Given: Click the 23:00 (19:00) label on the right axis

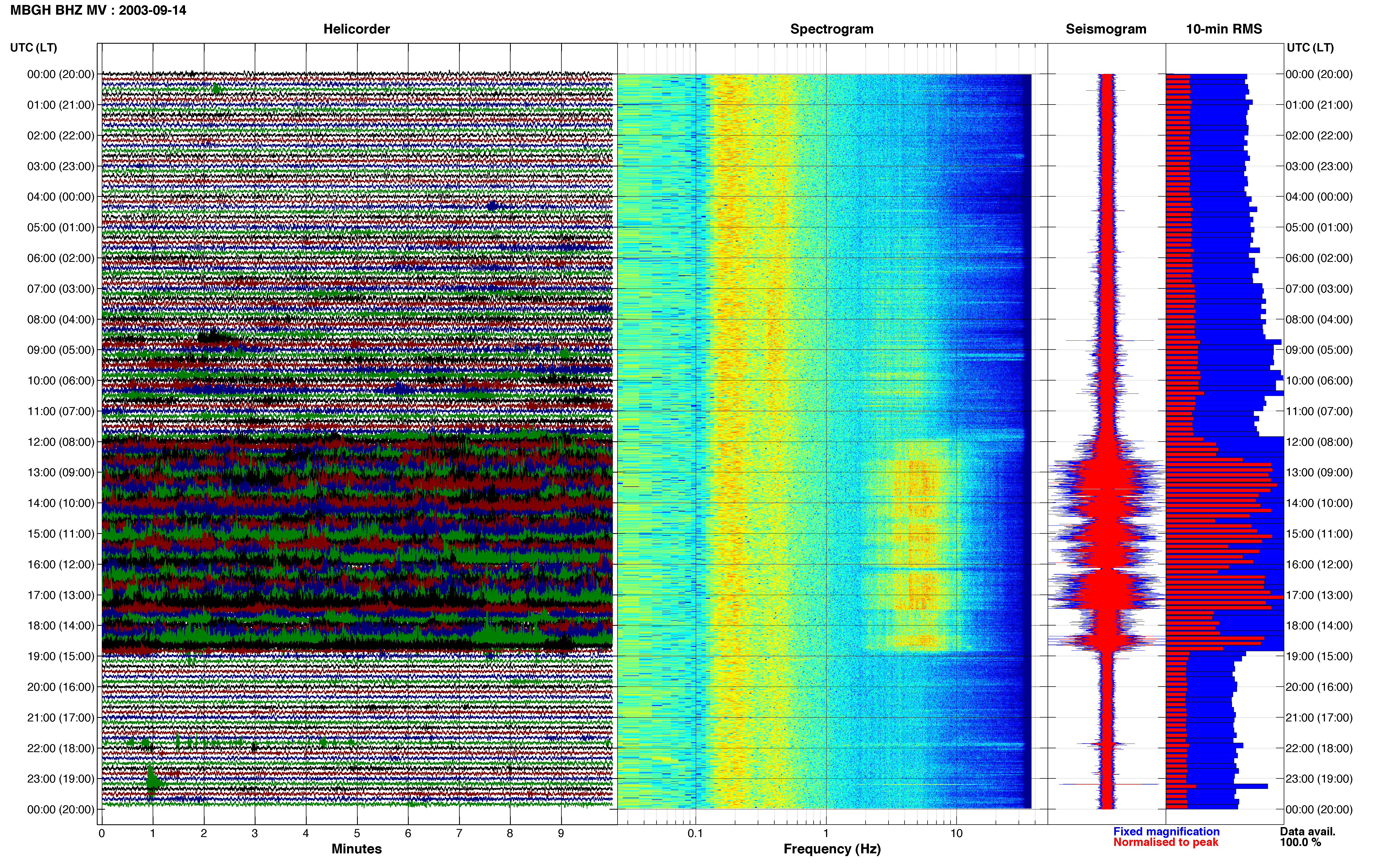Looking at the screenshot, I should click(1319, 779).
